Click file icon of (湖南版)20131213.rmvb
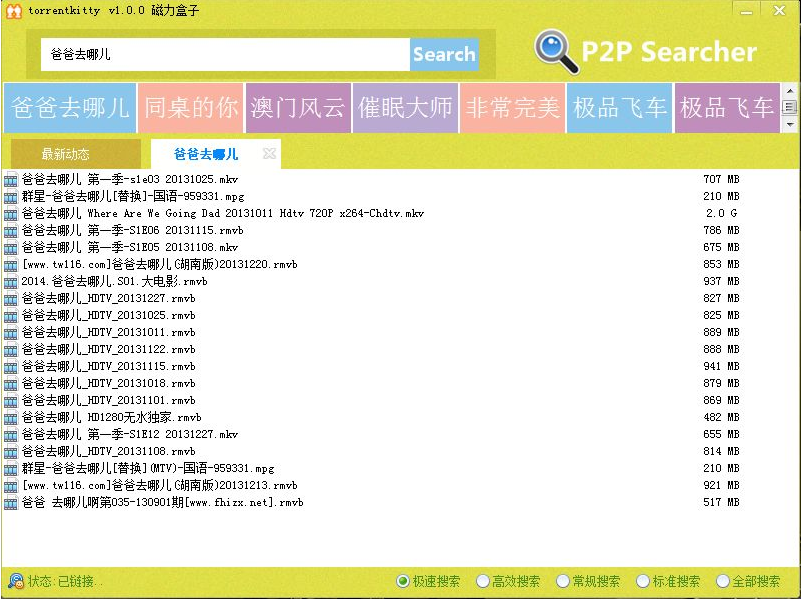This screenshot has width=801, height=601. pyautogui.click(x=11, y=486)
